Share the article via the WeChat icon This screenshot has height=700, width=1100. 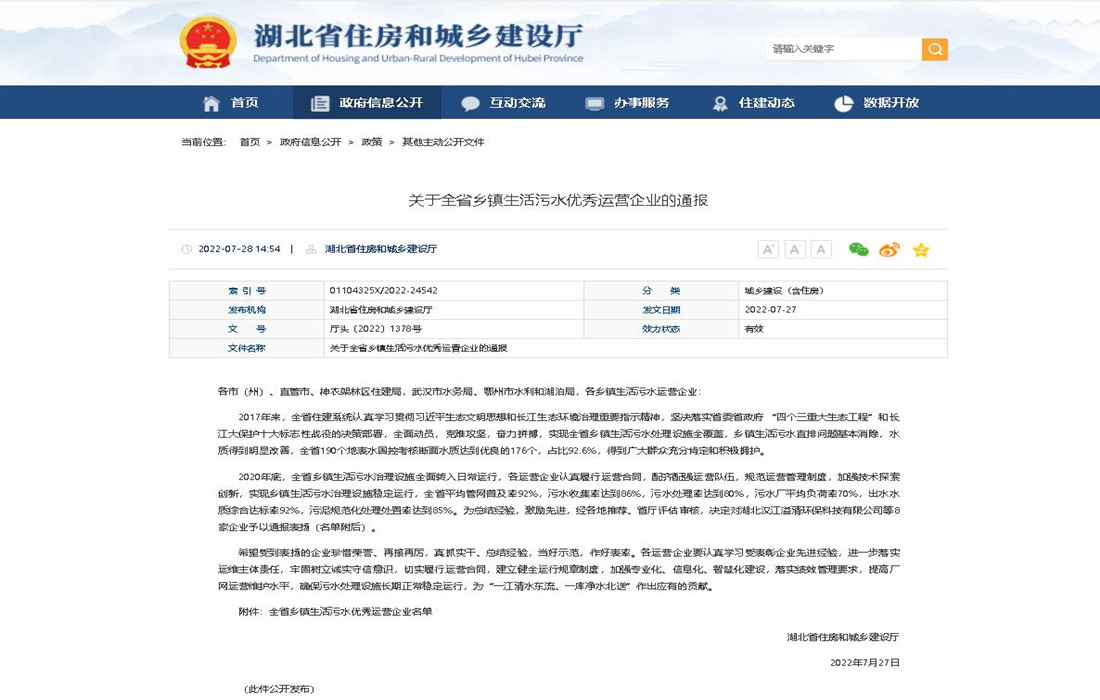(x=858, y=249)
